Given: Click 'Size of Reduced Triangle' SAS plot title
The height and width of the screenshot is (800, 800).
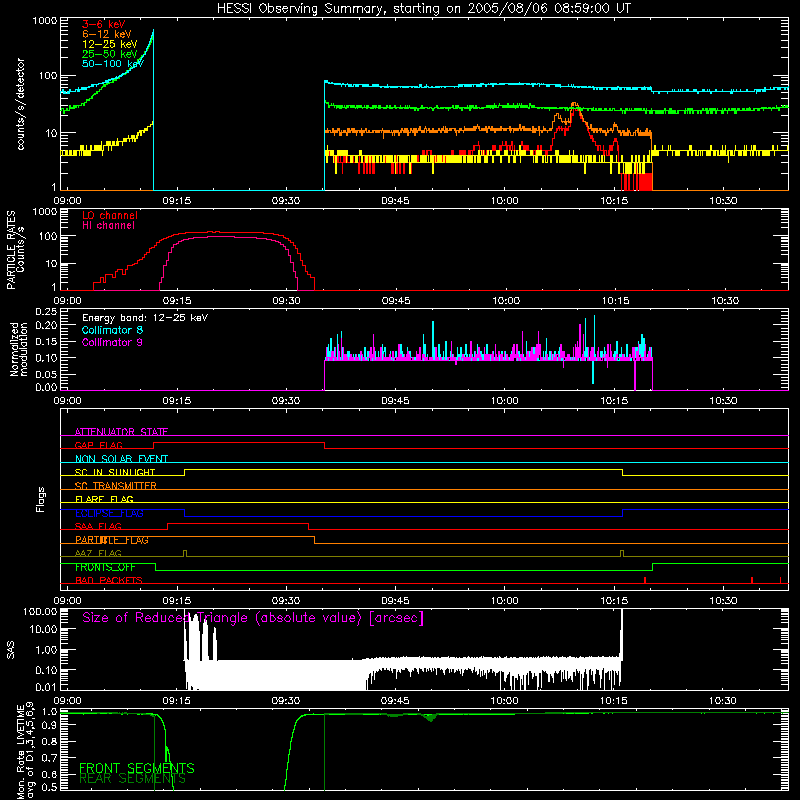Looking at the screenshot, I should click(x=253, y=618).
